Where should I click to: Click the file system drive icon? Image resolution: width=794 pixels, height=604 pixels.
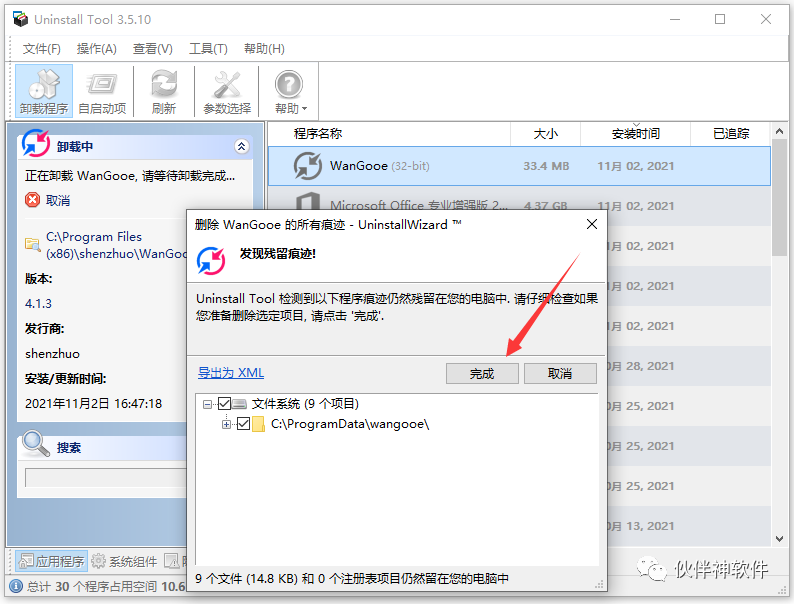[x=240, y=404]
